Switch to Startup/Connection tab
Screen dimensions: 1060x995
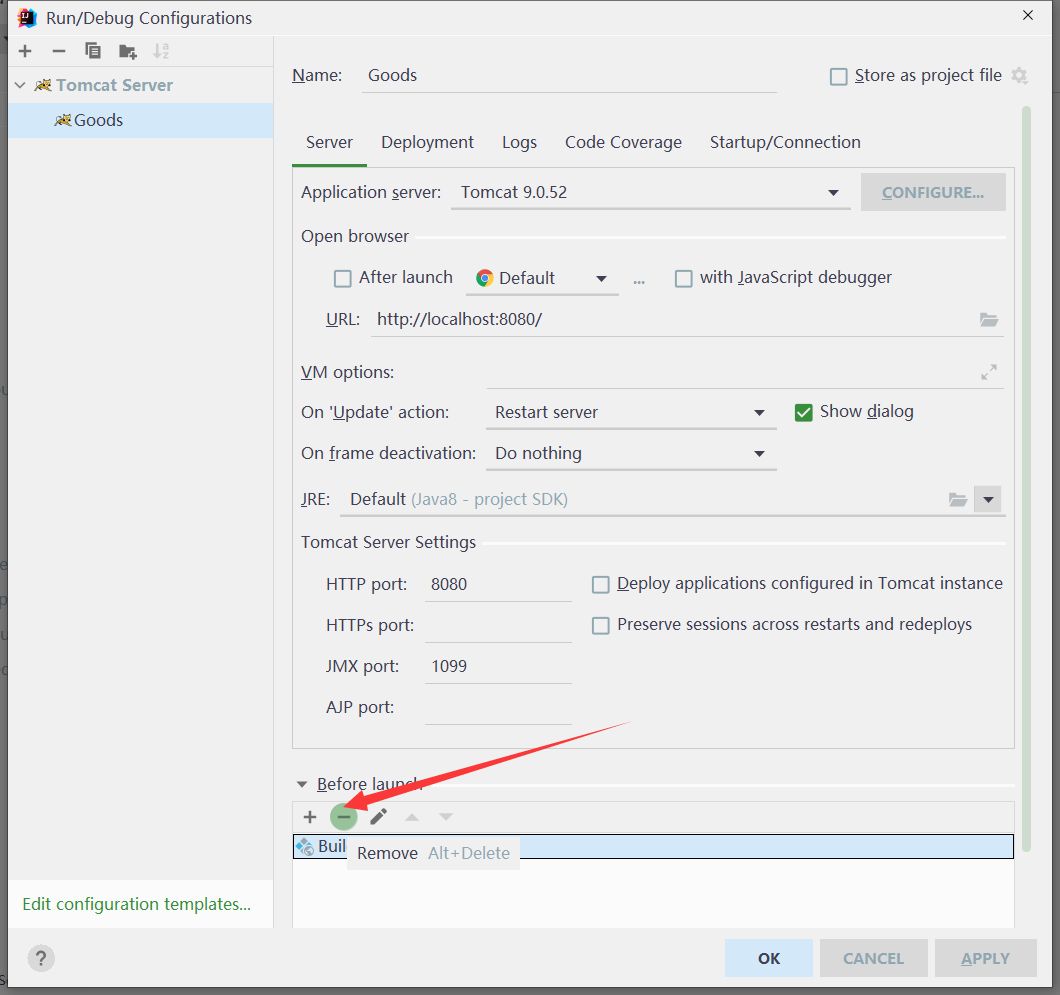pyautogui.click(x=785, y=143)
